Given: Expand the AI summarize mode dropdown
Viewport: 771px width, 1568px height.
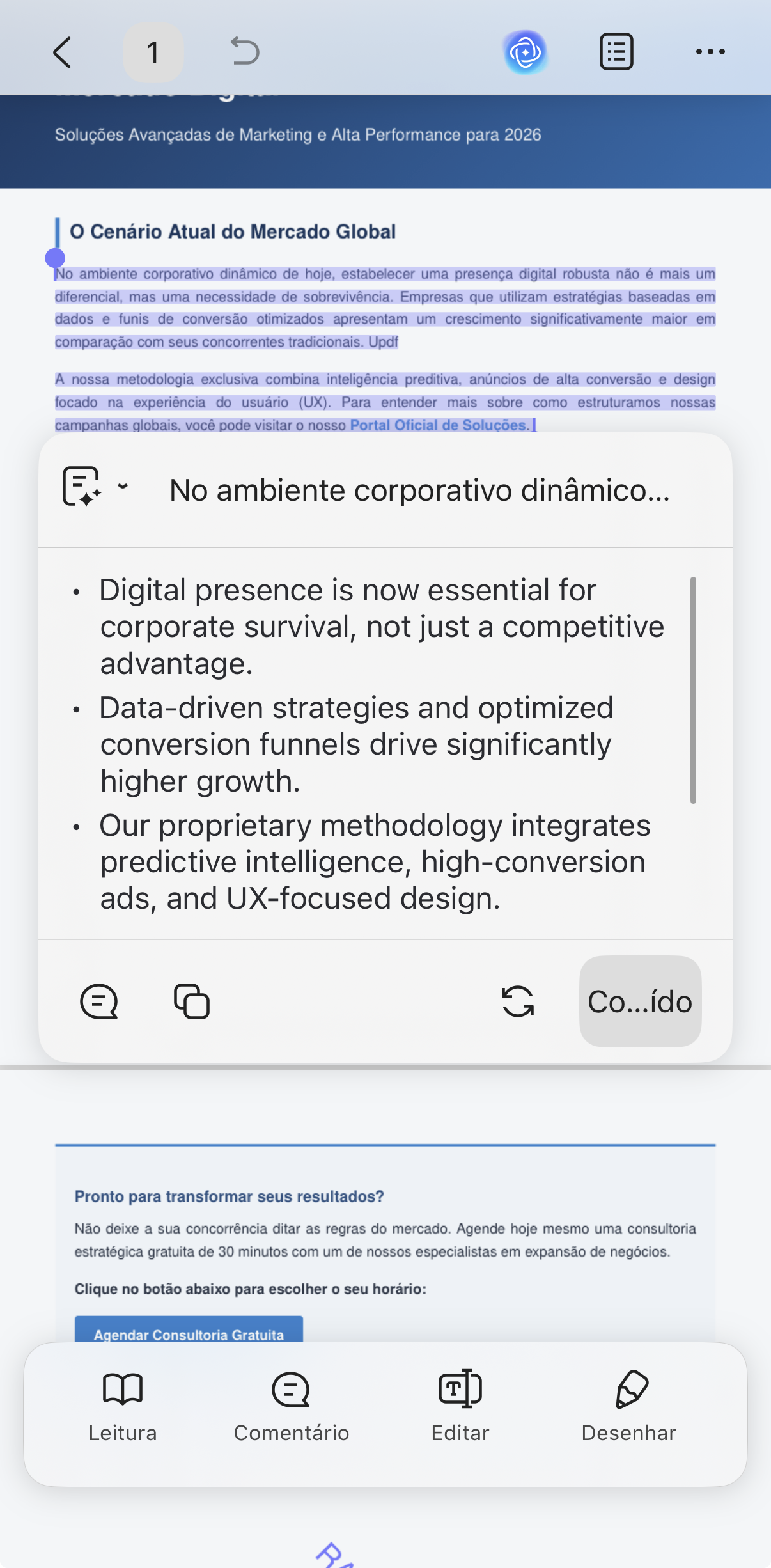Looking at the screenshot, I should [x=123, y=486].
